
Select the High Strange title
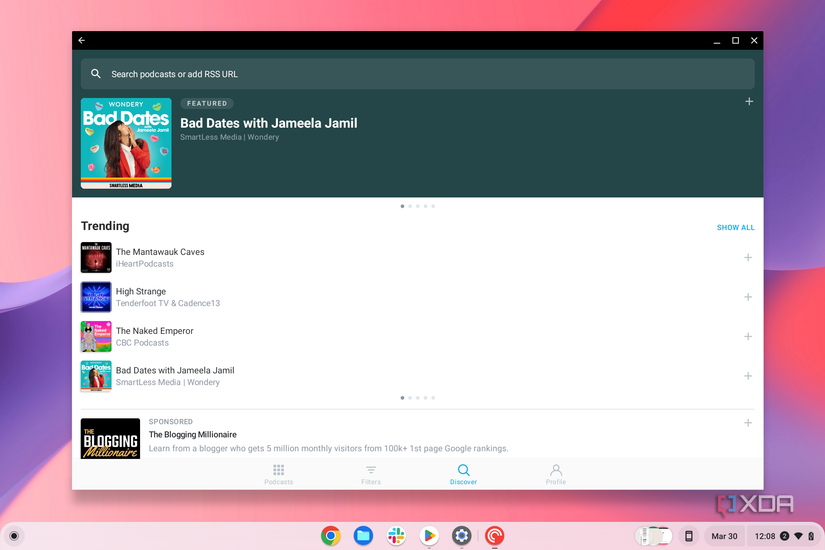click(x=140, y=292)
